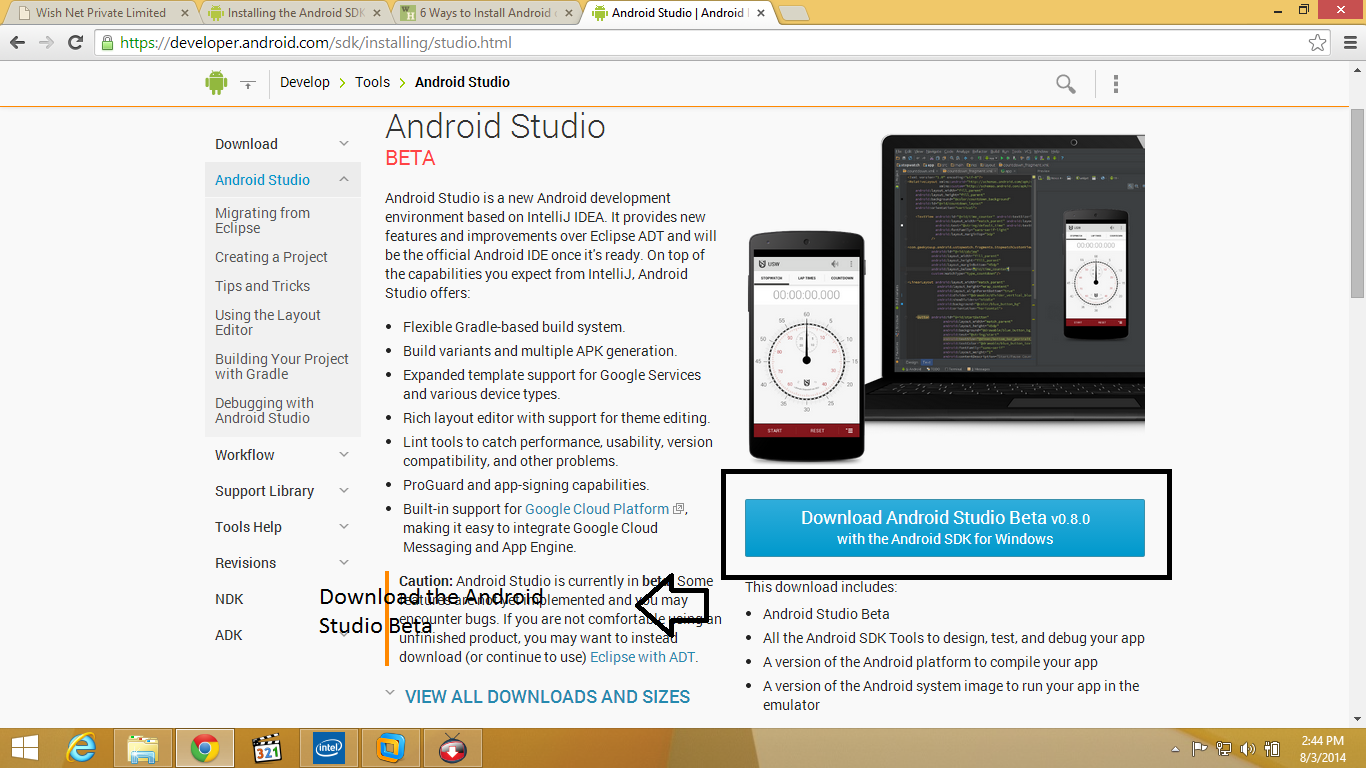Close the Wish Net Private Limited tab
The width and height of the screenshot is (1366, 768).
pos(184,13)
